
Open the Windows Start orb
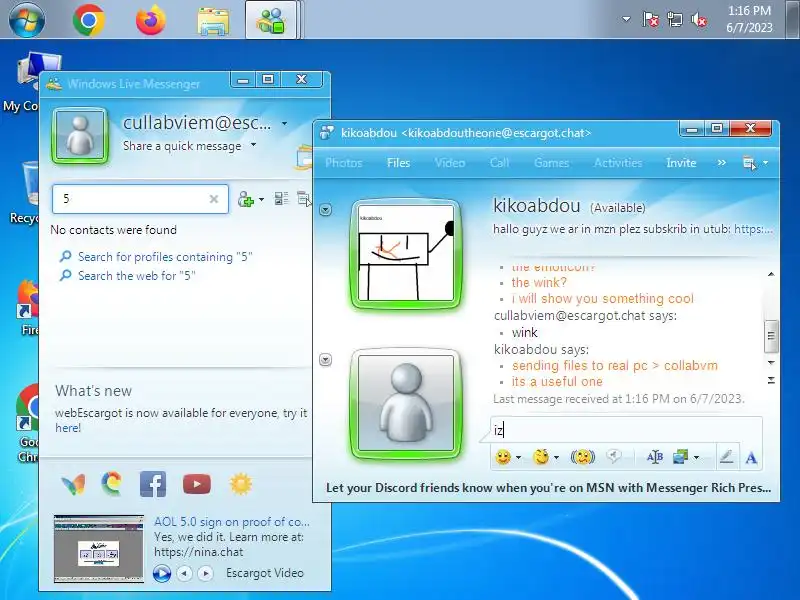click(x=27, y=20)
